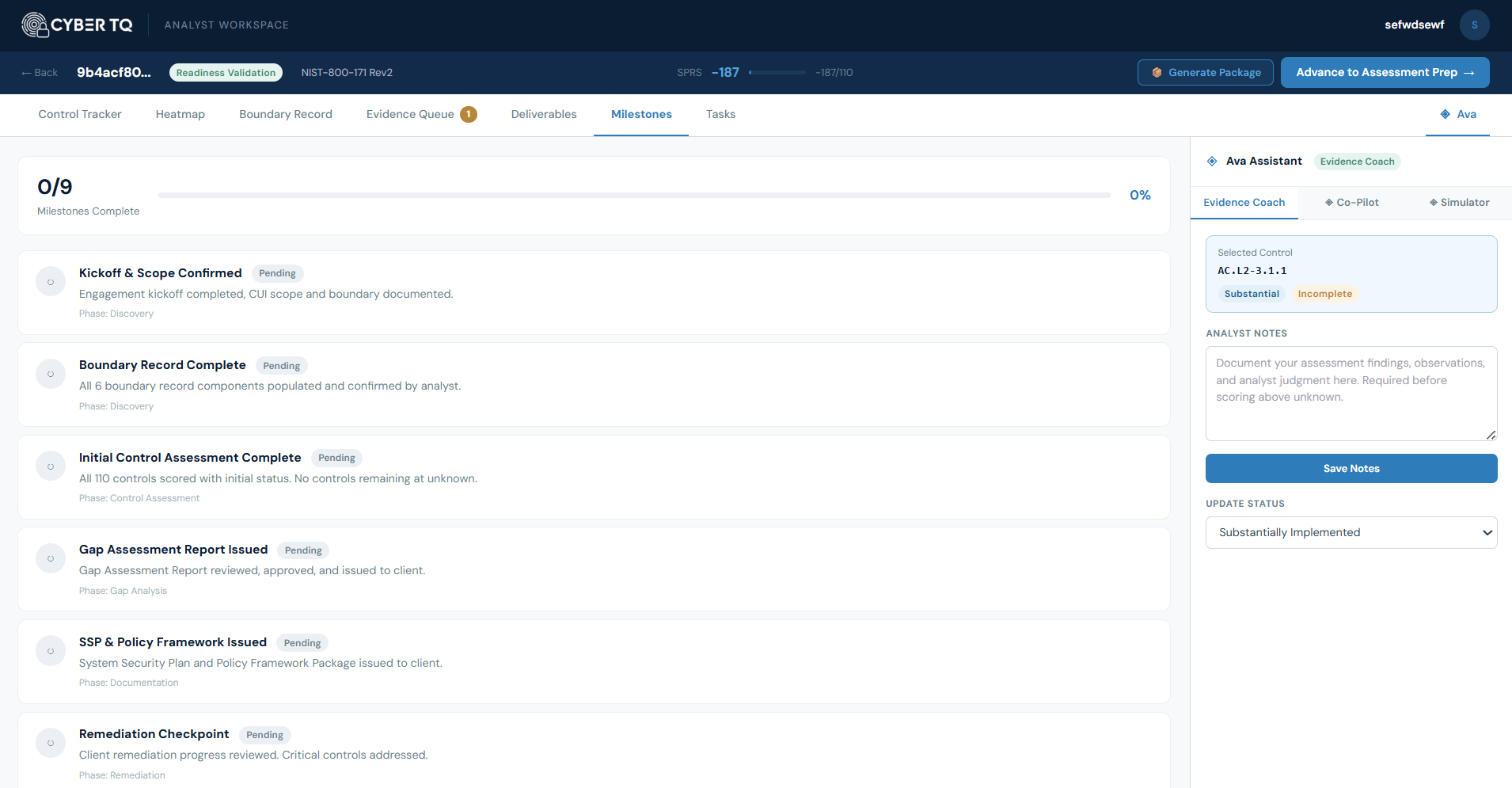Open the Heatmap tab

pyautogui.click(x=180, y=115)
